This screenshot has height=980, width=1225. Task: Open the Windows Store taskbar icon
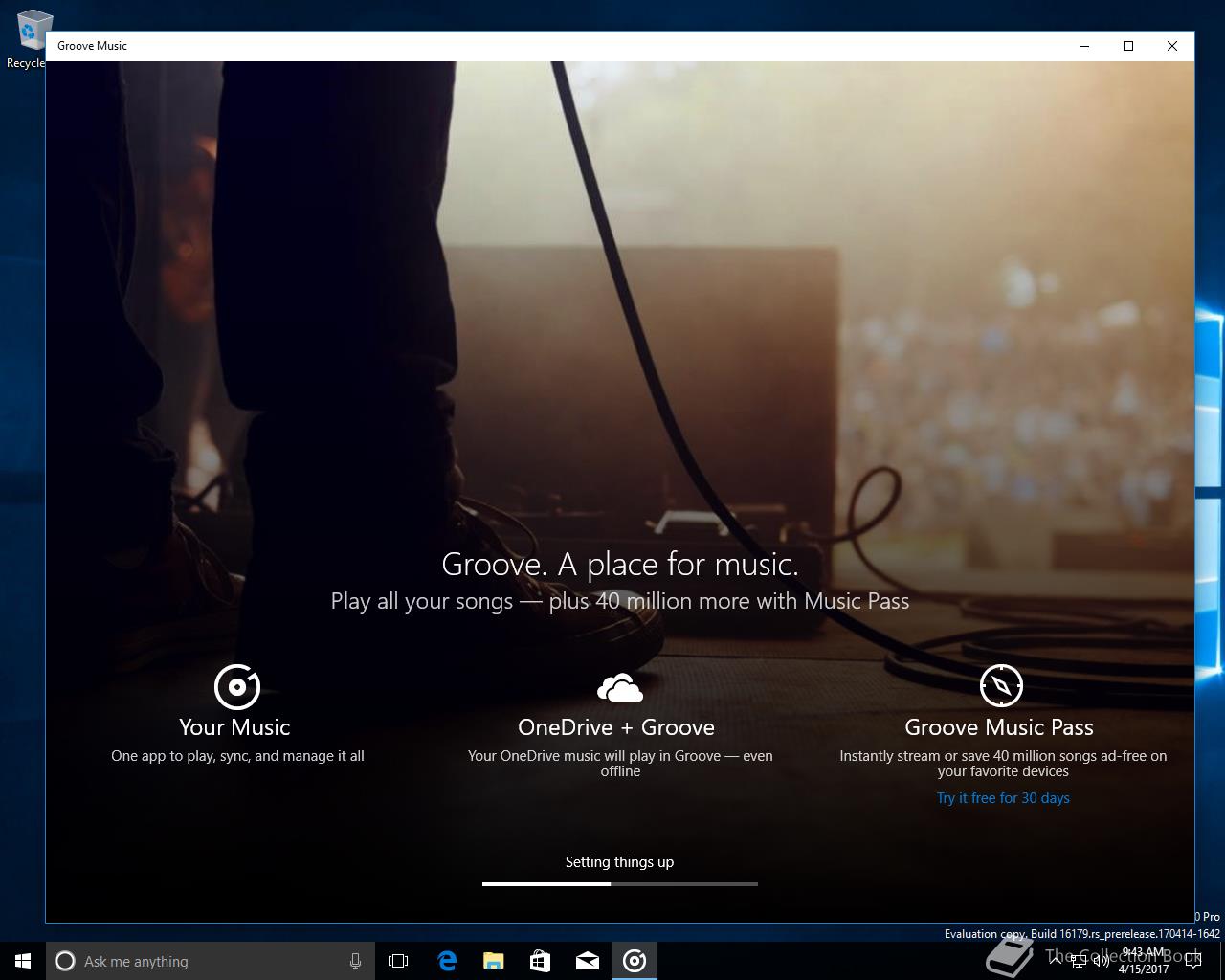coord(540,961)
